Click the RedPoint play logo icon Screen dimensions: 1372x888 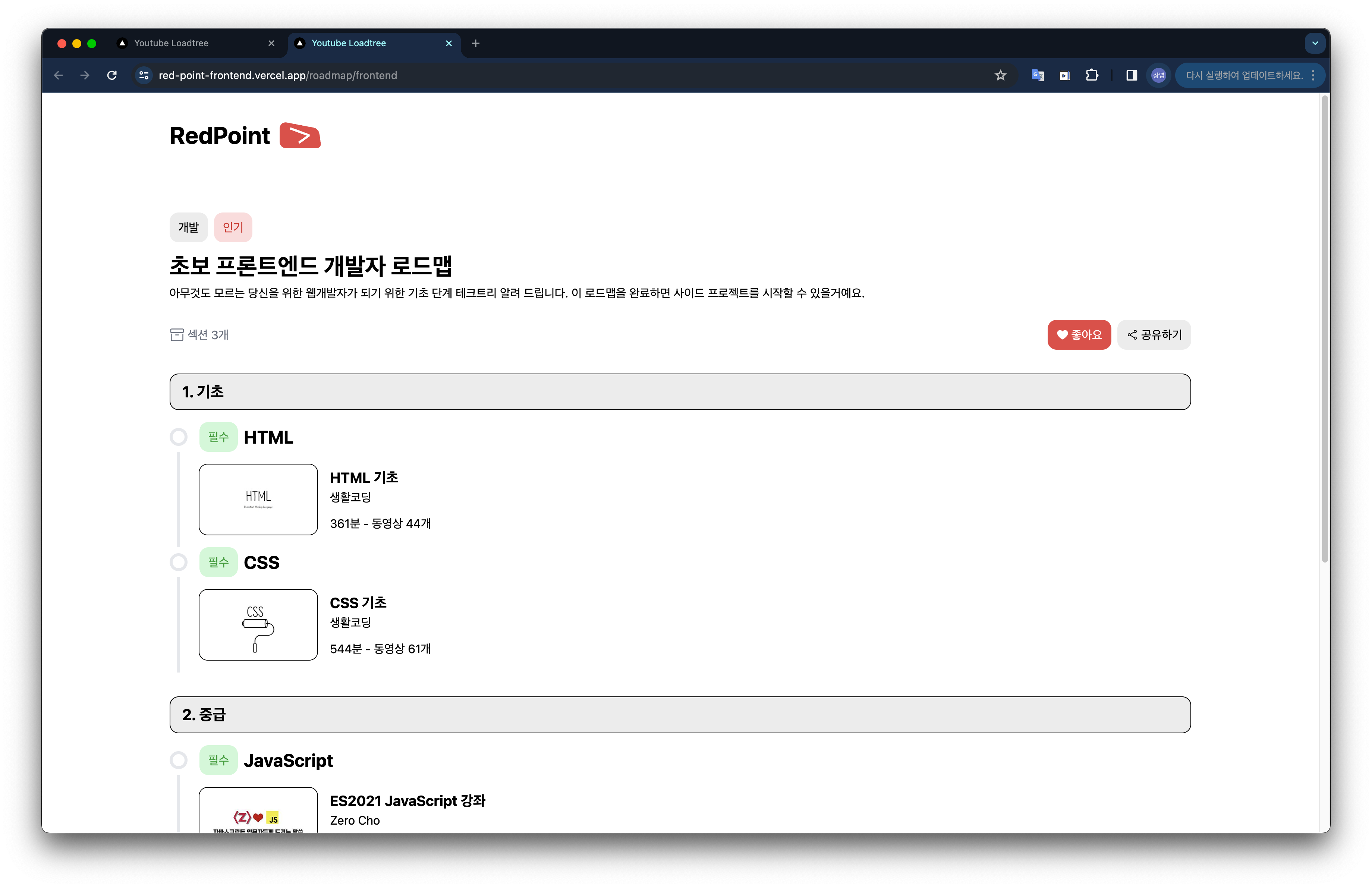300,135
